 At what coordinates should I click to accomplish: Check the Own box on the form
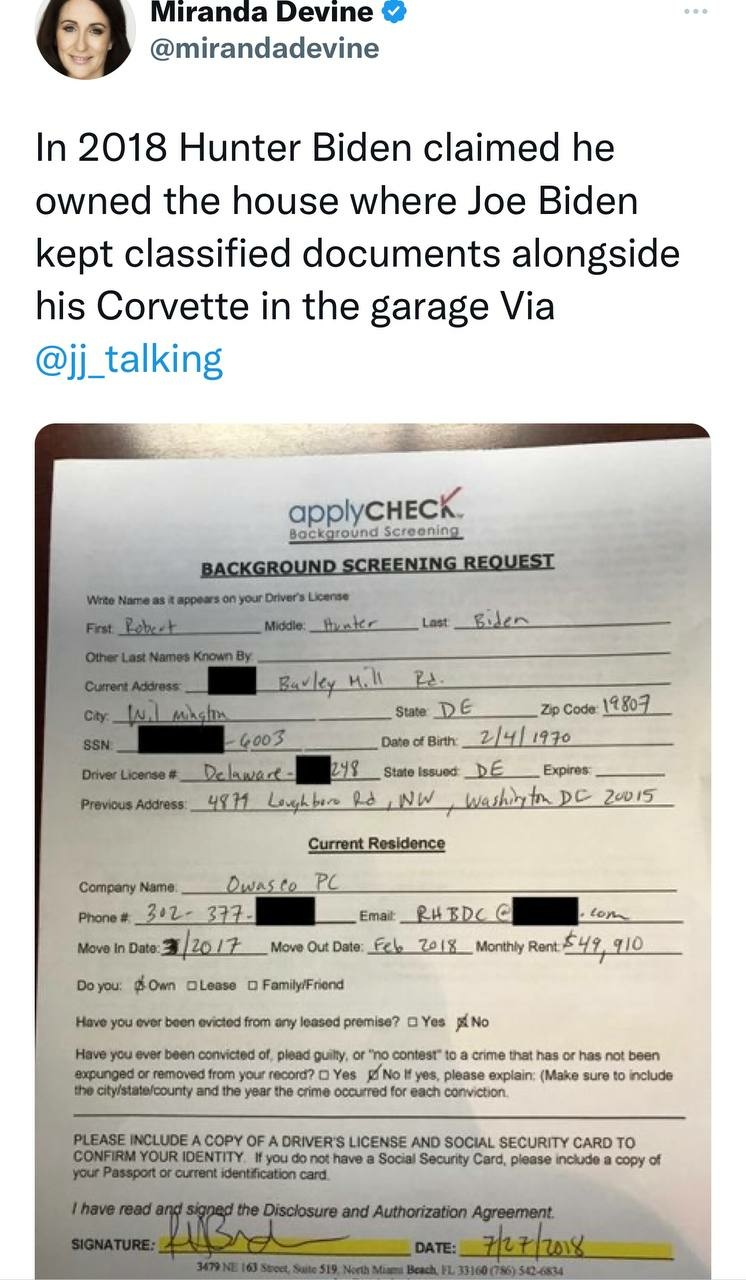point(140,985)
